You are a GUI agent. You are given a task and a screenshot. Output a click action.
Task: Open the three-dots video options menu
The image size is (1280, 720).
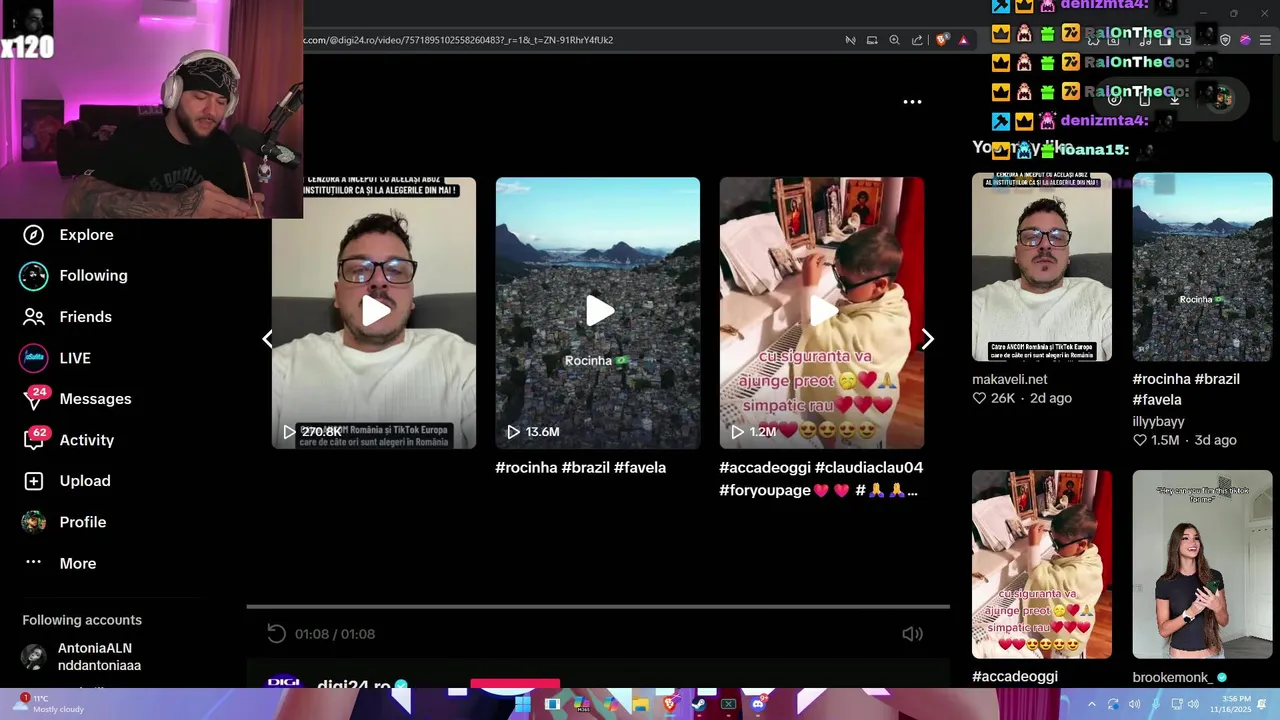[912, 101]
